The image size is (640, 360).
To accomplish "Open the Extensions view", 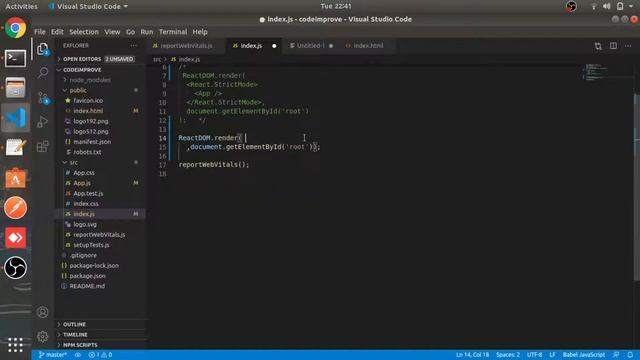I will click(43, 146).
